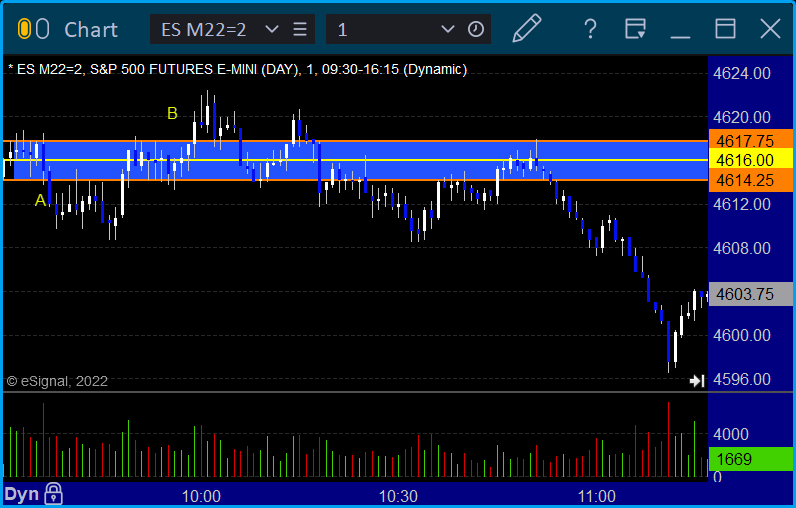Open the symbol list menu icon
Viewport: 796px width, 508px height.
300,29
